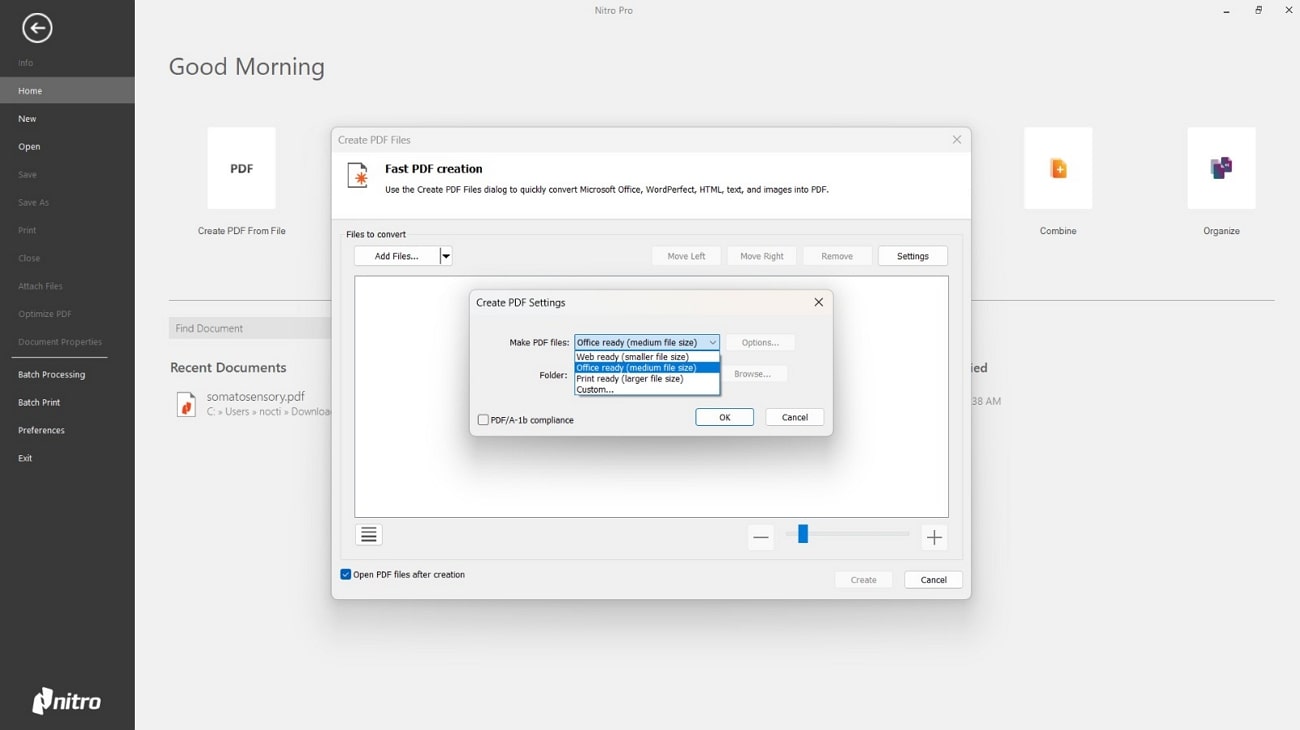Click the Recent Documents heading
1300x730 pixels.
[228, 368]
